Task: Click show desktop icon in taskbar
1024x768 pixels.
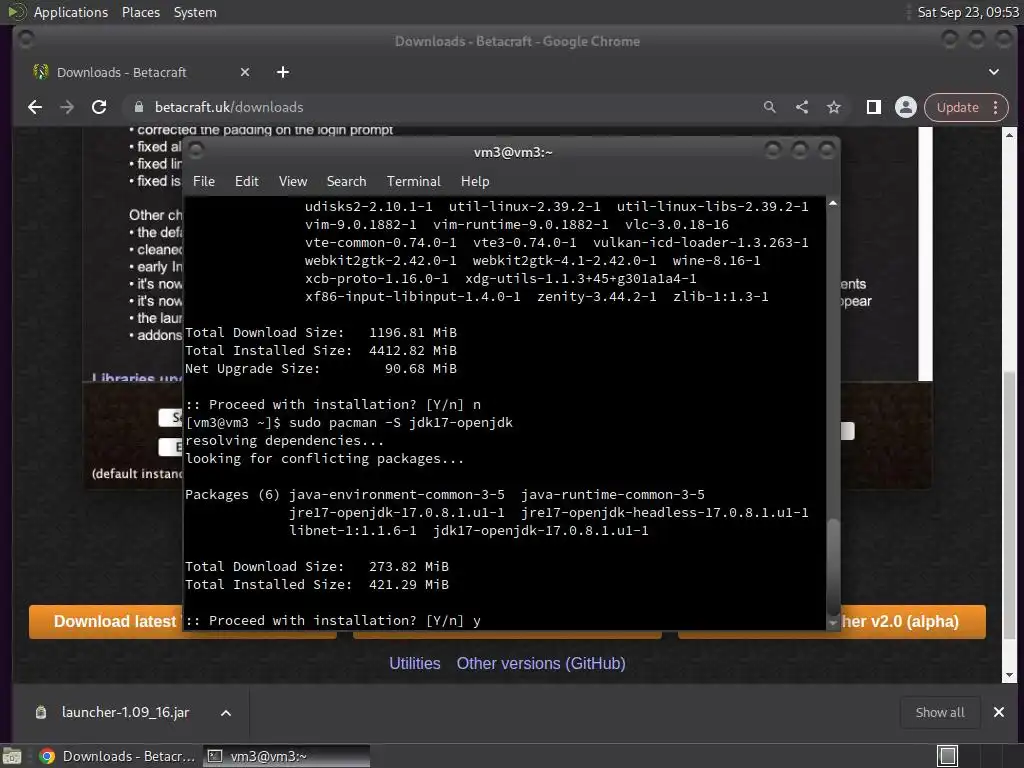Action: tap(12, 756)
